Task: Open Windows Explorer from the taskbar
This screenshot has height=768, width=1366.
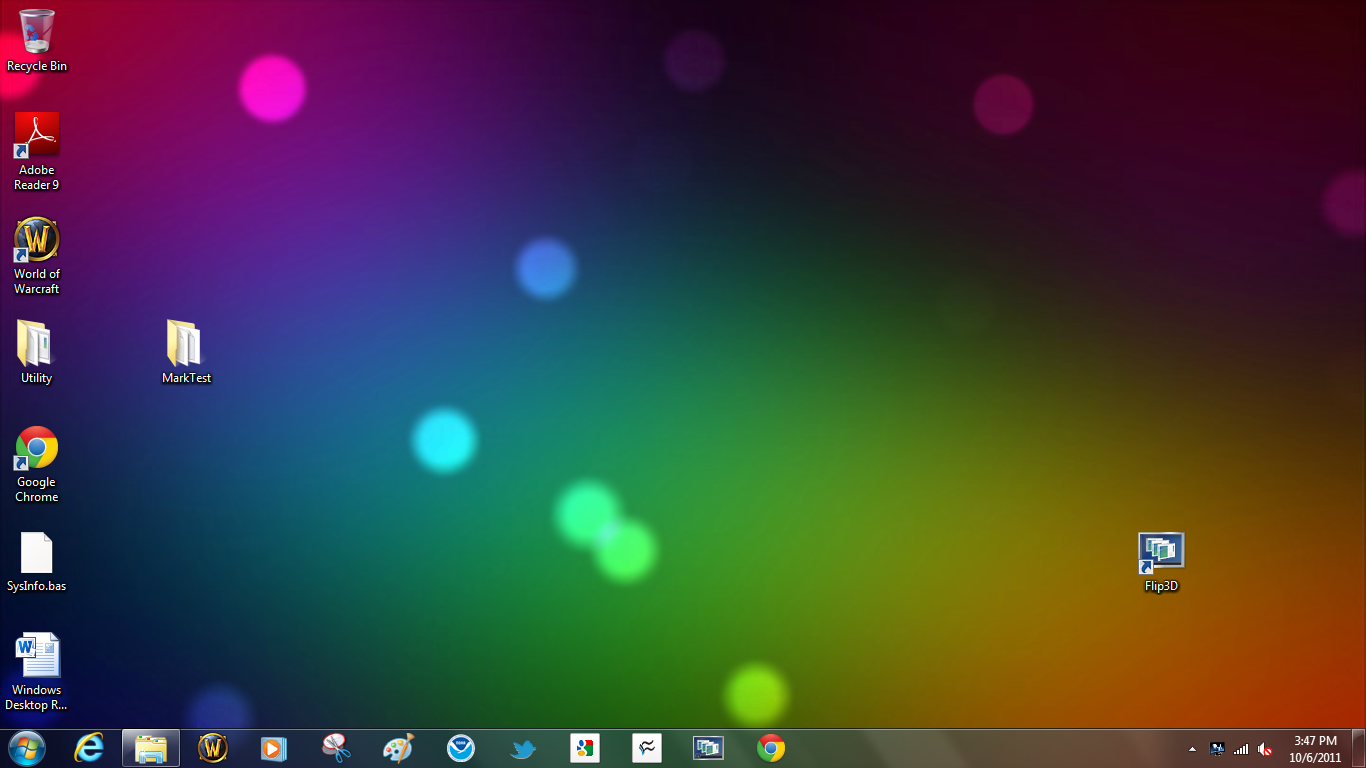Action: click(x=151, y=748)
